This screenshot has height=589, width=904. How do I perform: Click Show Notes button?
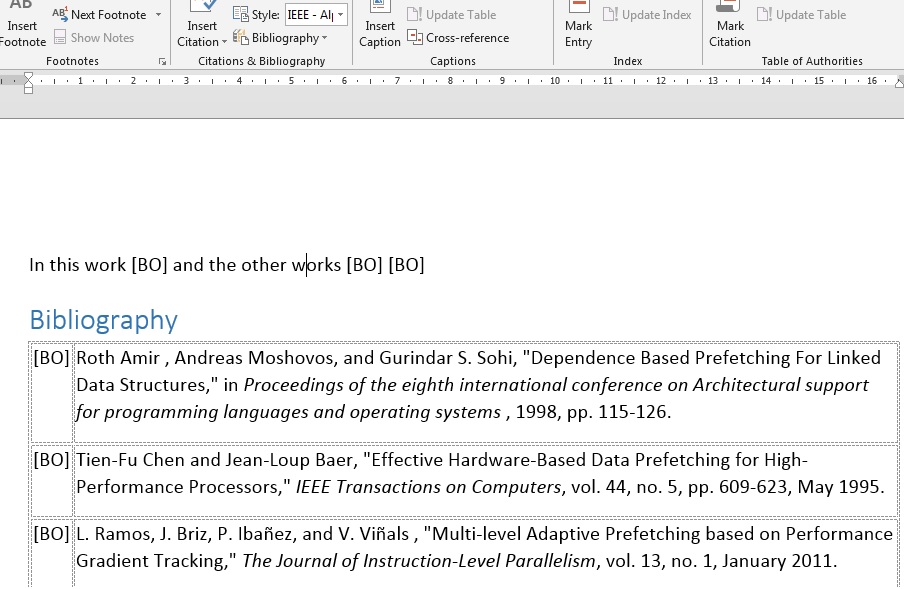[94, 37]
